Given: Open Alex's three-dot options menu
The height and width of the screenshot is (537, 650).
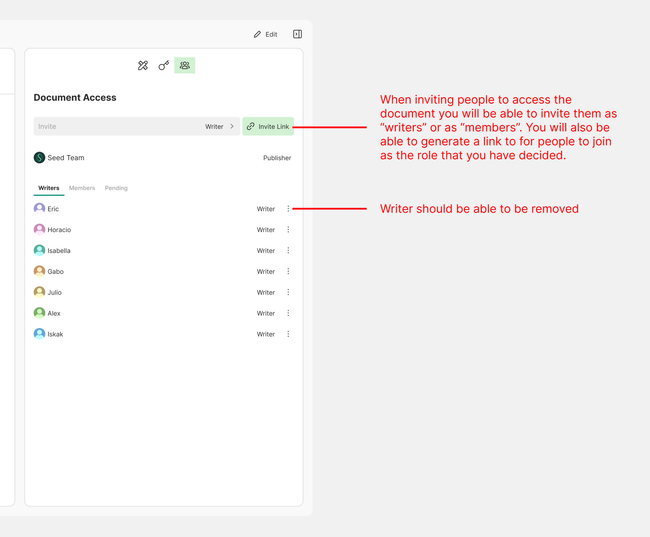Looking at the screenshot, I should pyautogui.click(x=288, y=313).
